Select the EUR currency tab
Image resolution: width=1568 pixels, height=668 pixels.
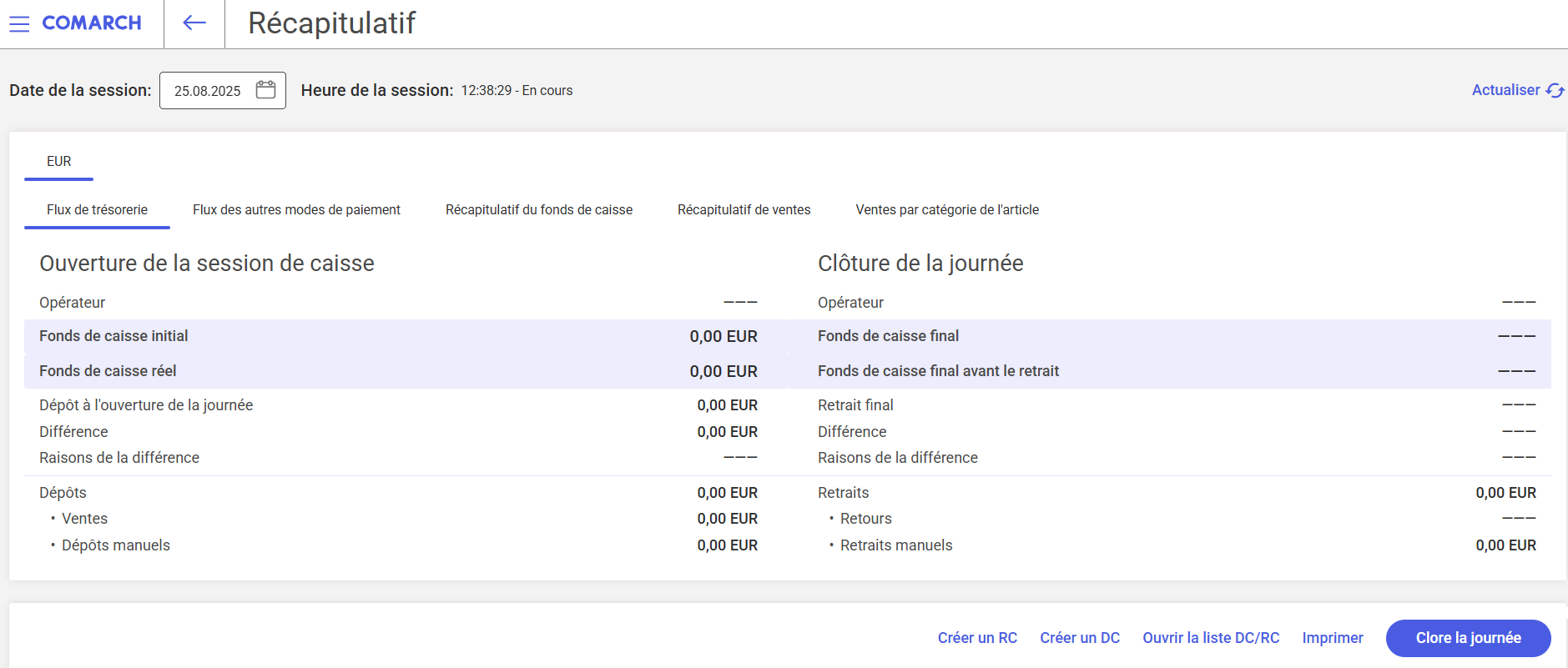(x=58, y=161)
